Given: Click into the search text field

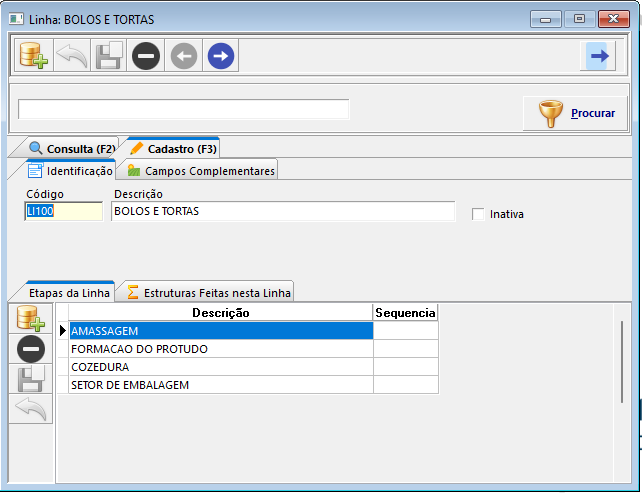Looking at the screenshot, I should 183,109.
